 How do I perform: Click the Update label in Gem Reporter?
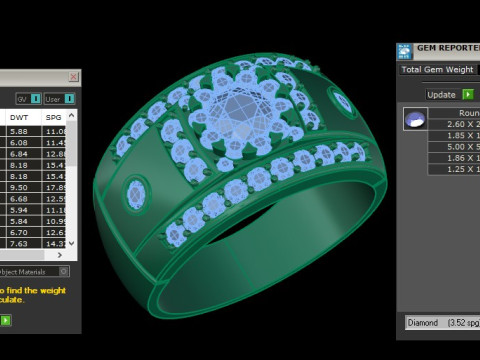point(441,95)
